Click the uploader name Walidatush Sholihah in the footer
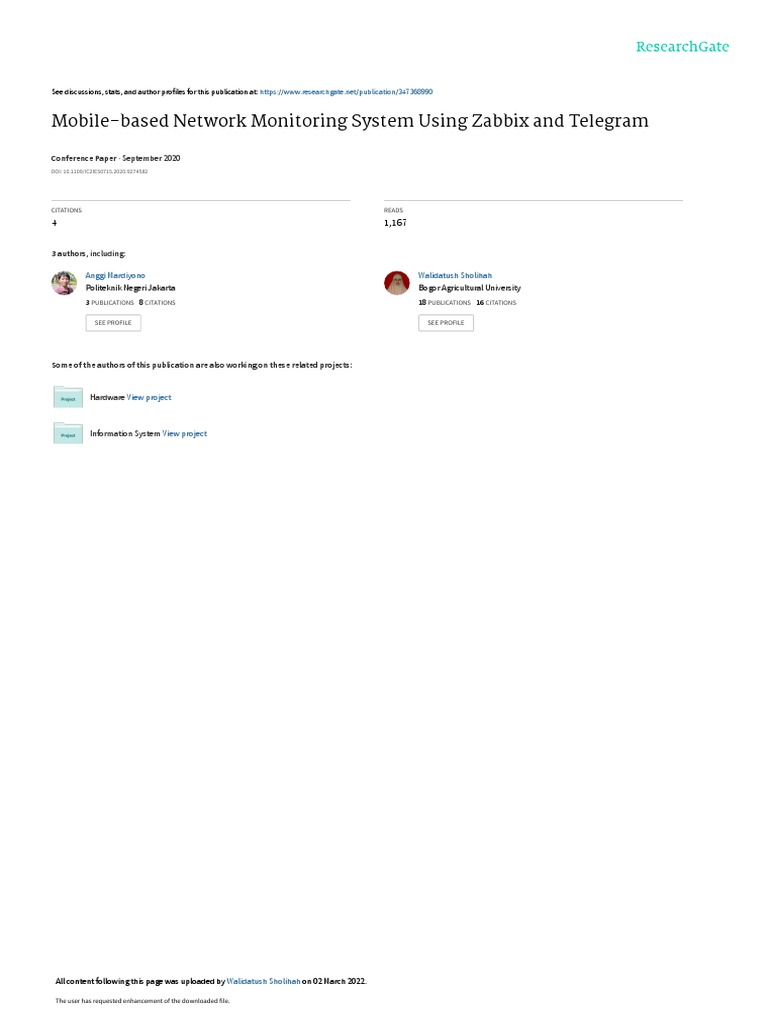This screenshot has width=768, height=1024. (263, 982)
